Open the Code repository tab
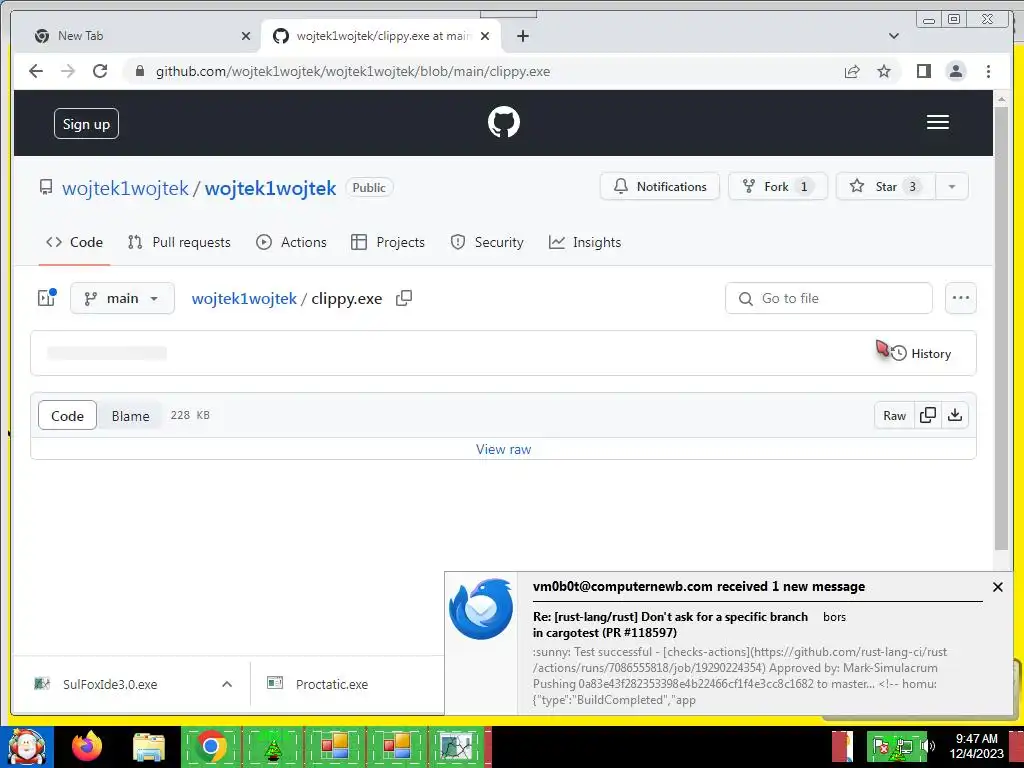Image resolution: width=1024 pixels, height=768 pixels. tap(74, 242)
